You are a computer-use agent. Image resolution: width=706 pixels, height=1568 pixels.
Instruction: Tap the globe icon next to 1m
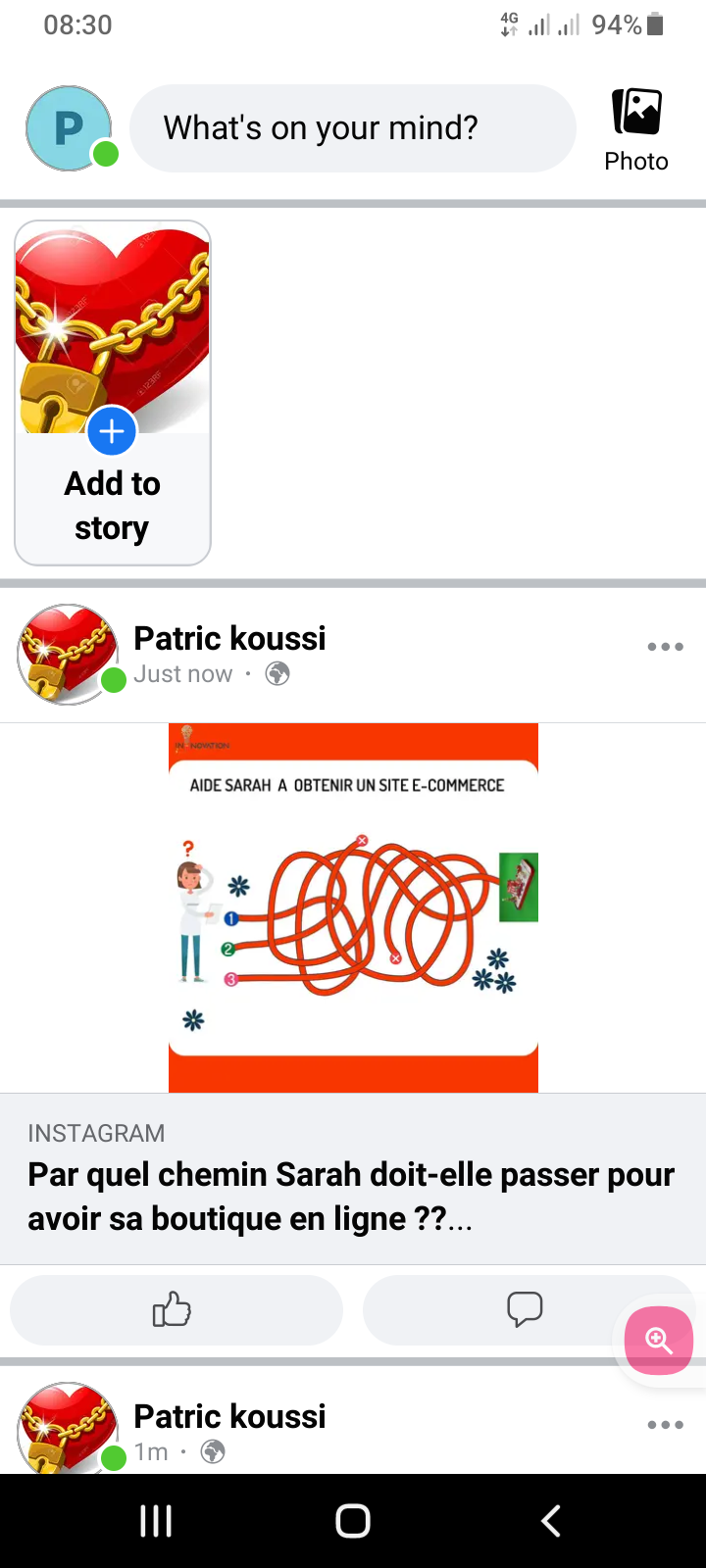[213, 1451]
